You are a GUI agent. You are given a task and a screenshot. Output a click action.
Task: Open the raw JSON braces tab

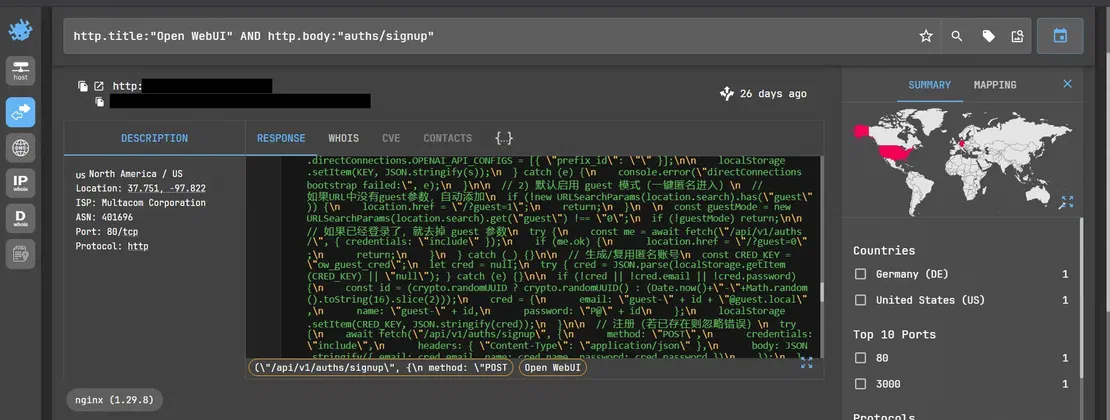point(504,138)
